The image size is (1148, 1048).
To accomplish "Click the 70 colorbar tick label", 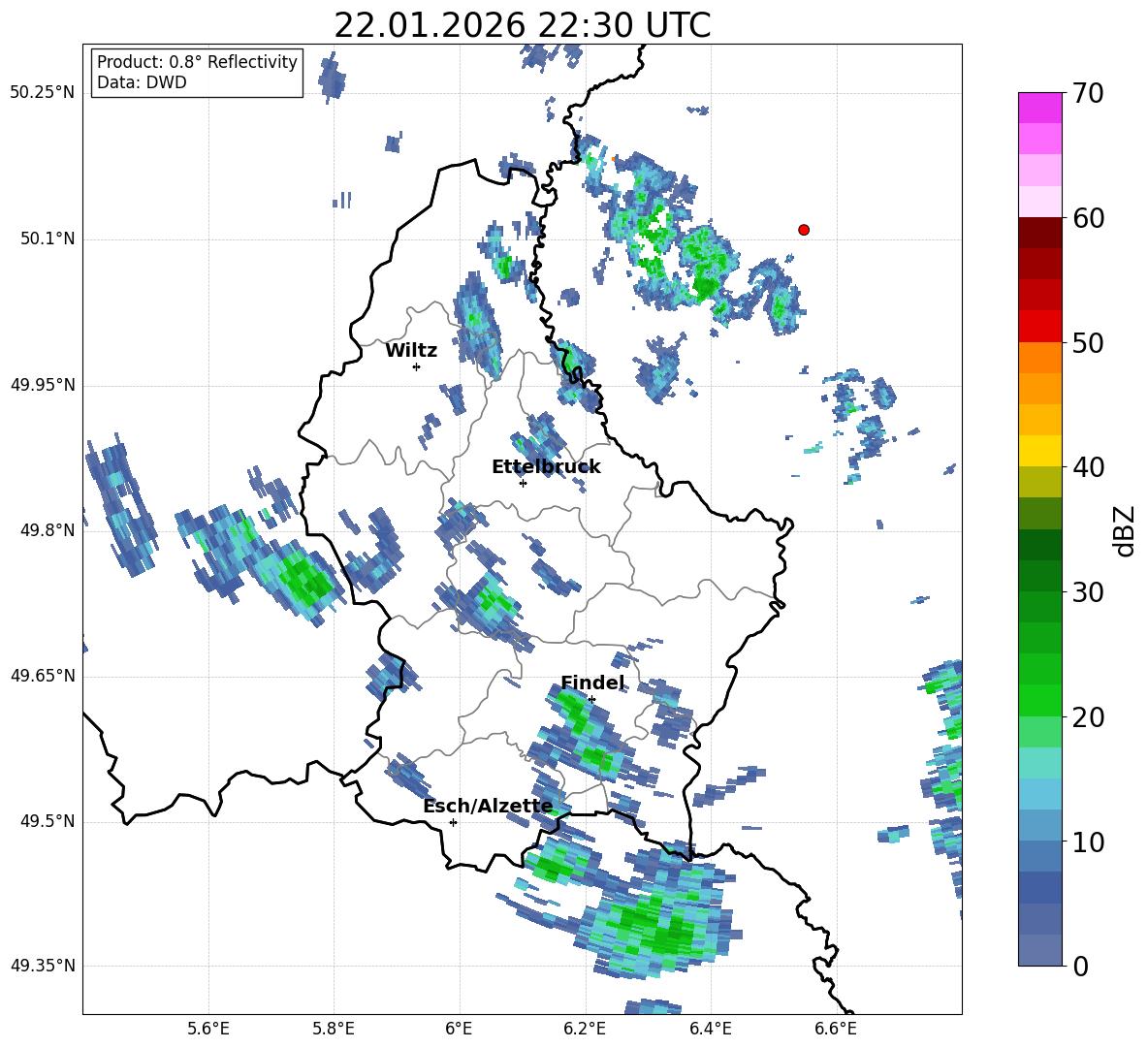I will tap(1088, 94).
